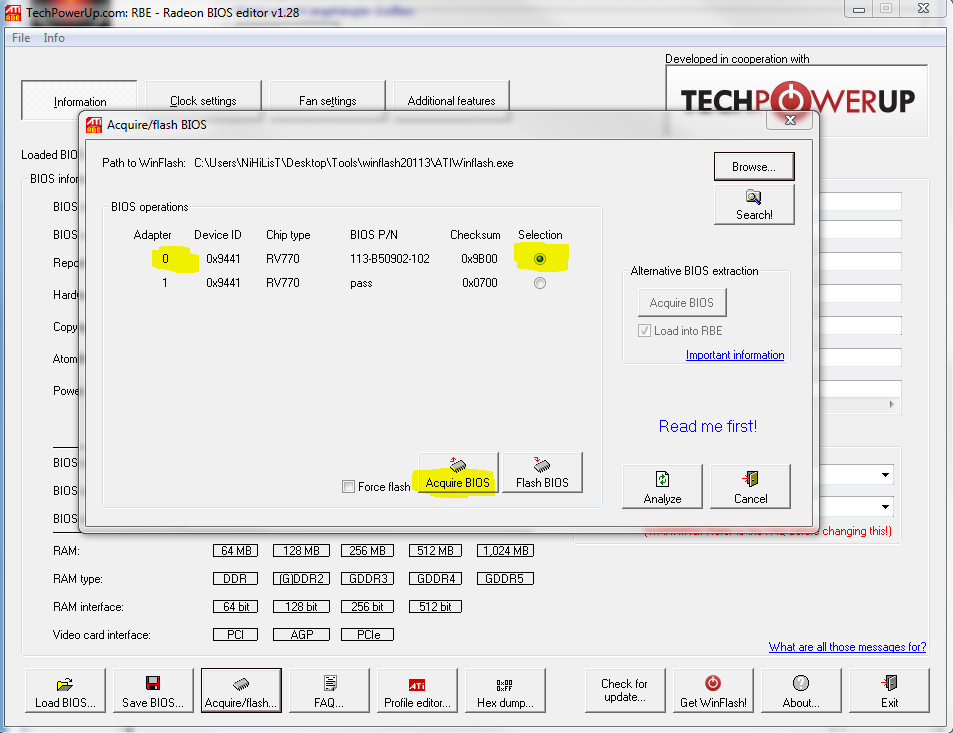Close the Acquire/flash BIOS dialog
This screenshot has height=733, width=953.
790,120
